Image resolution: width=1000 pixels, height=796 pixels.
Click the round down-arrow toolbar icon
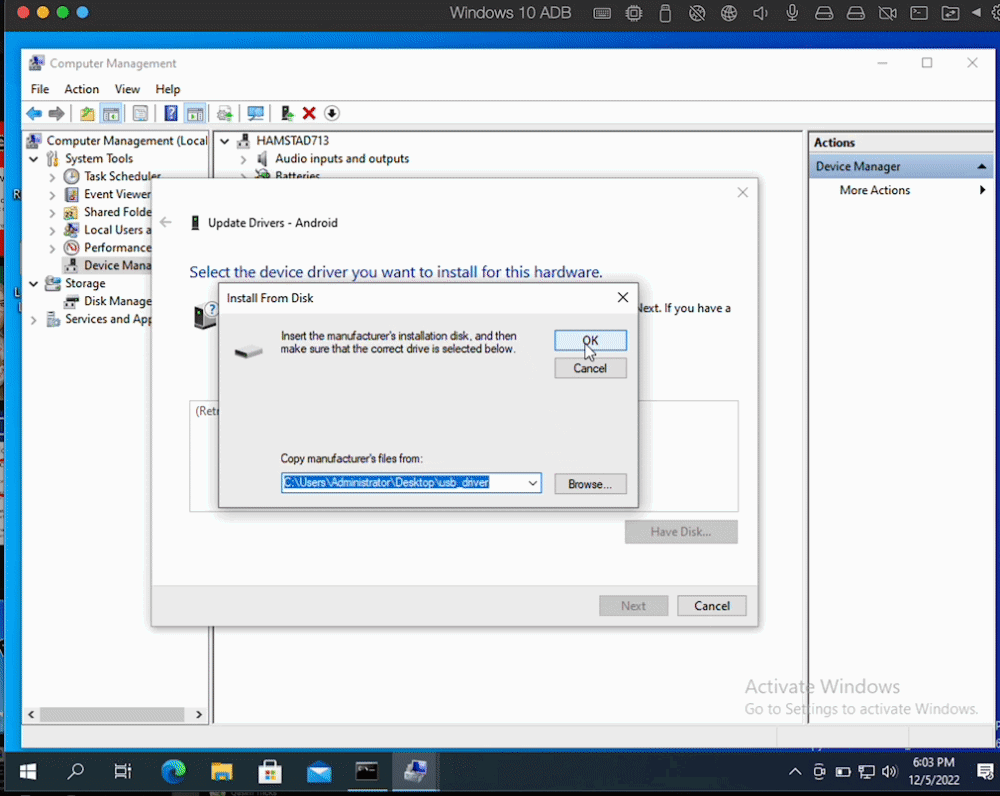click(x=332, y=114)
